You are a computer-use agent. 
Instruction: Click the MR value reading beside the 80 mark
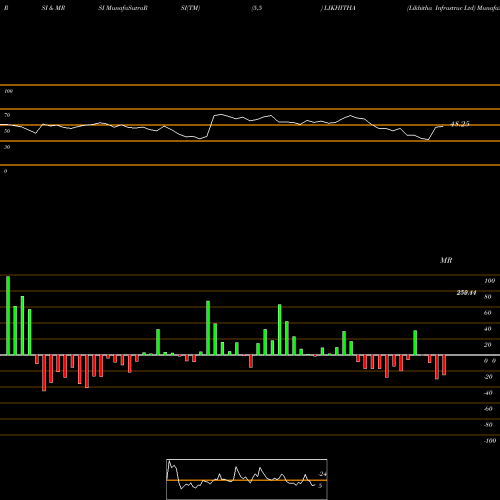[466, 293]
